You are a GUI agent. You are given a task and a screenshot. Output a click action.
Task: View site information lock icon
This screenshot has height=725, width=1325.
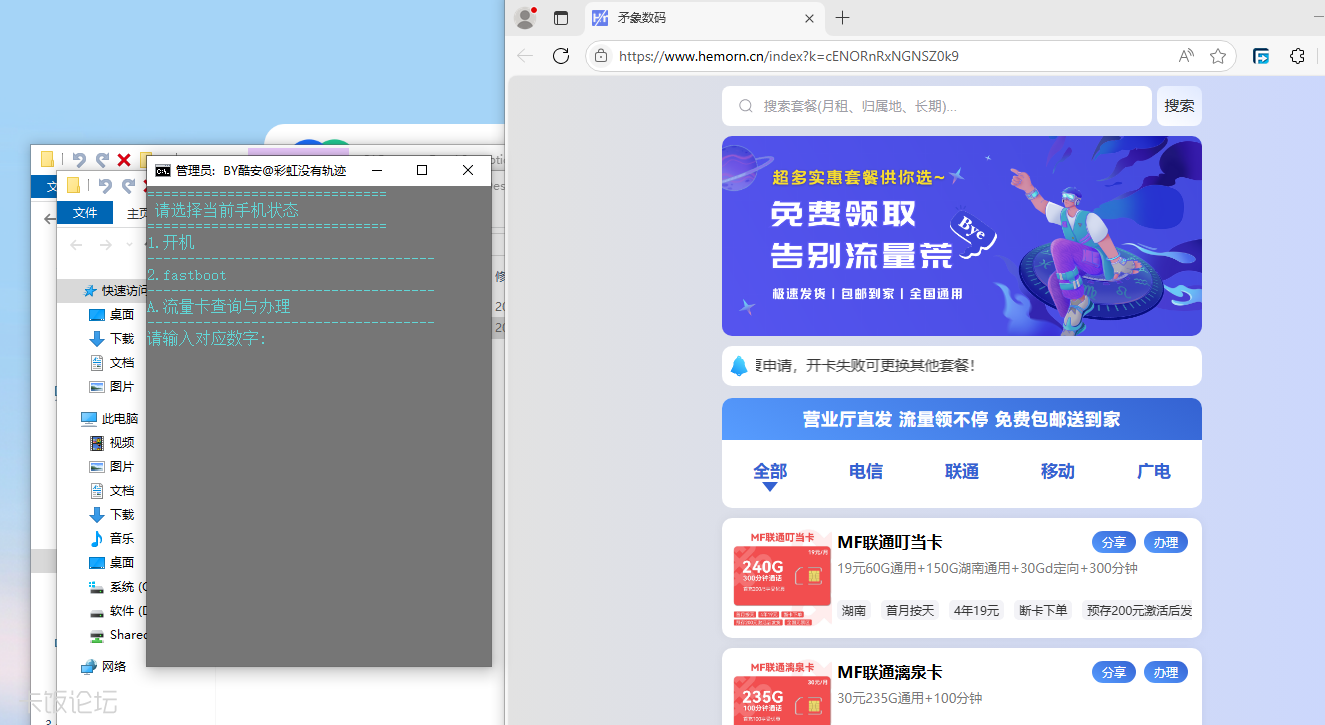coord(601,56)
